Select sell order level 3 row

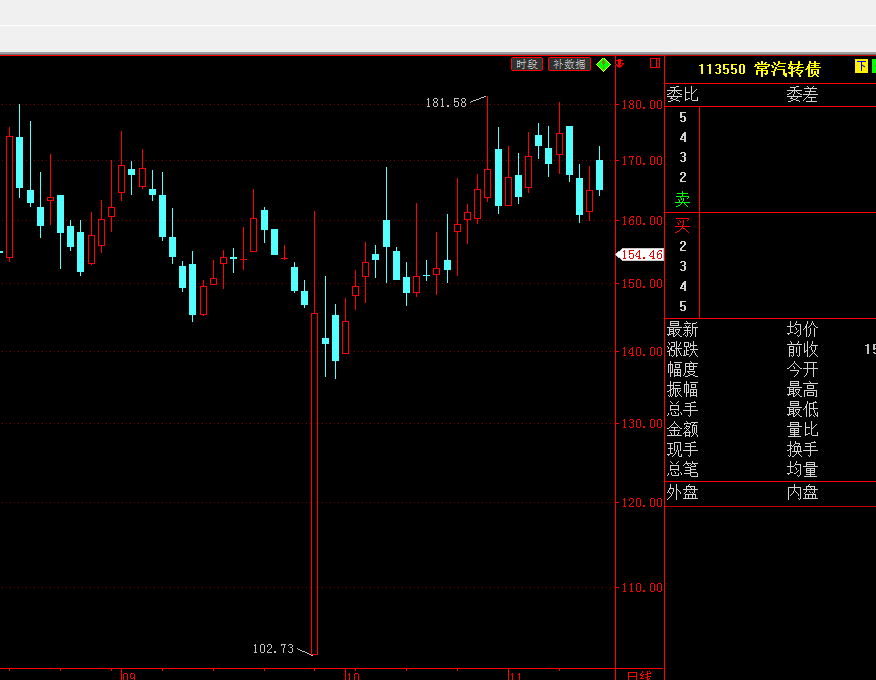[771, 158]
